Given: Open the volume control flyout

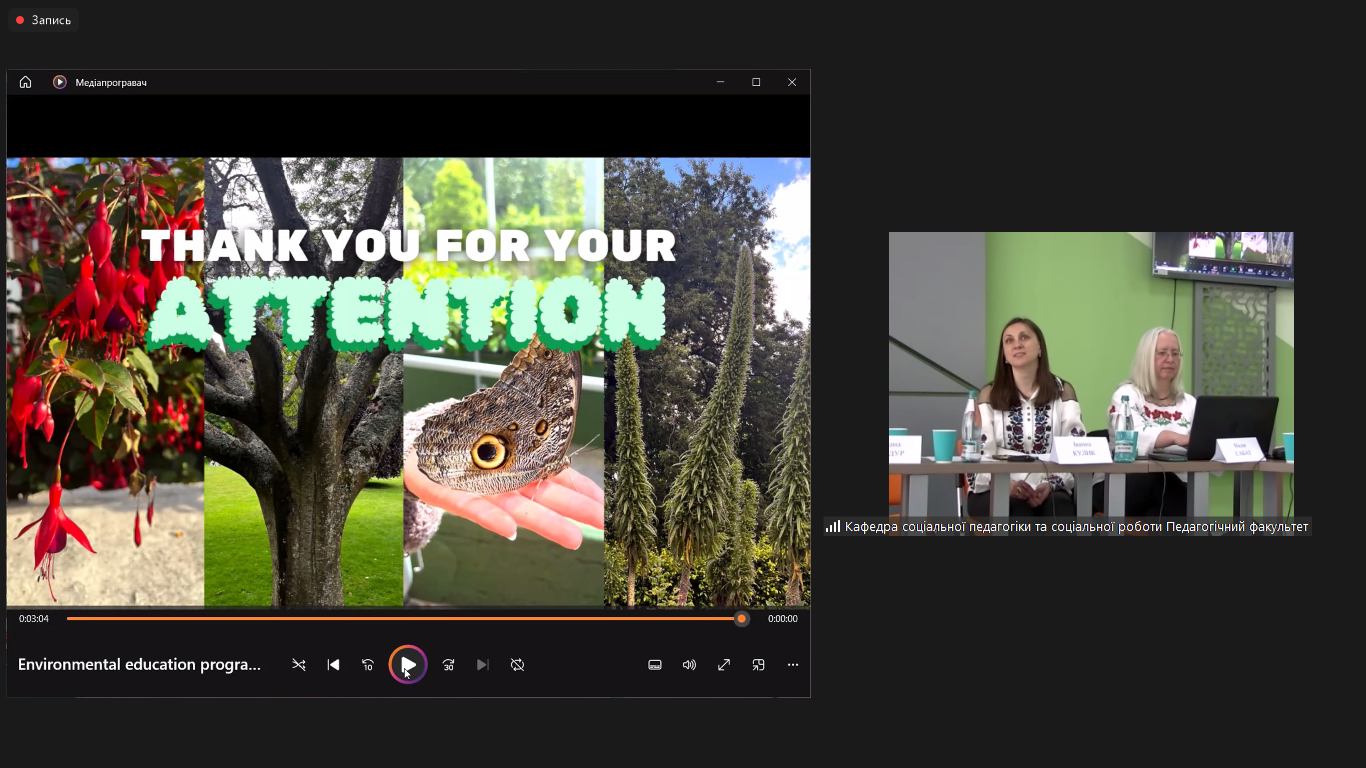Looking at the screenshot, I should (689, 665).
